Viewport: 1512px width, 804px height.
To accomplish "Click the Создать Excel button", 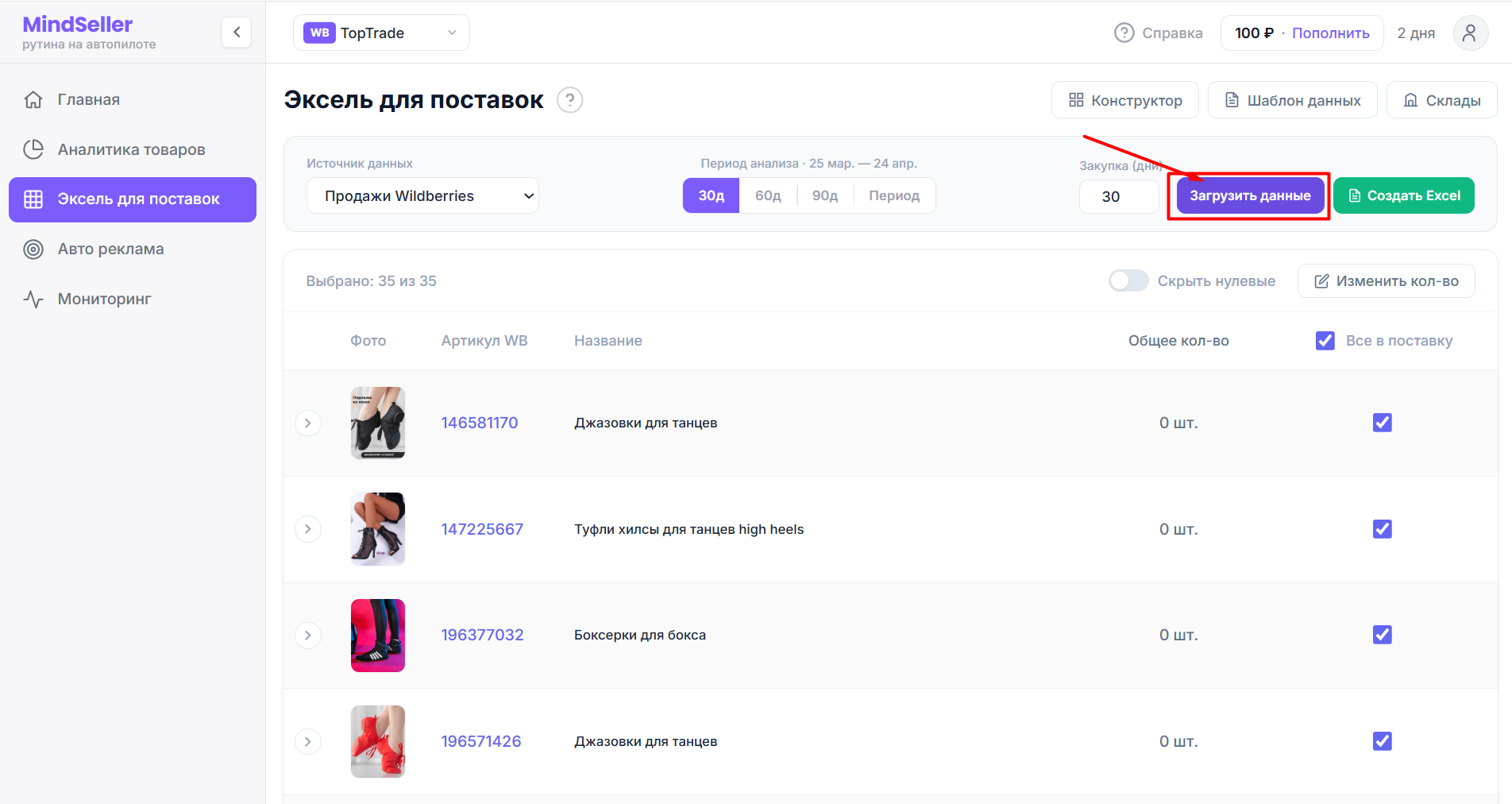I will point(1404,195).
